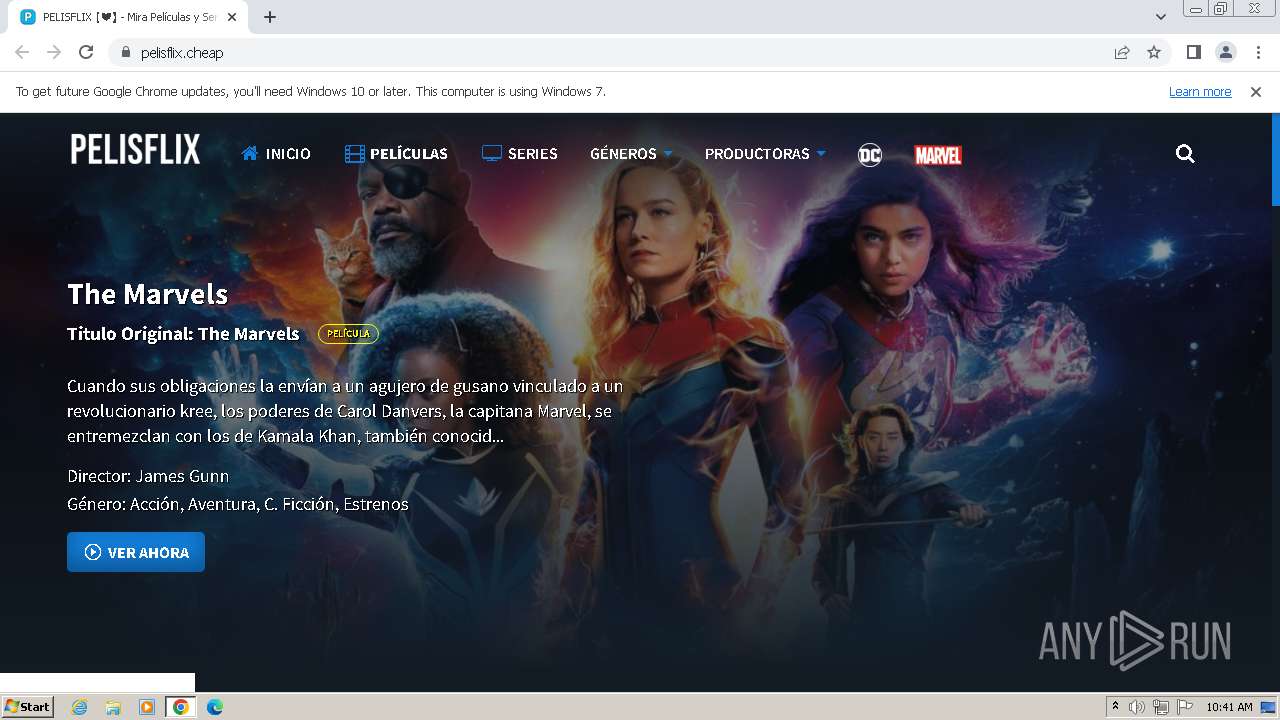Screen dimensions: 1280x720
Task: Open Windows Media Player taskbar icon
Action: [x=147, y=707]
